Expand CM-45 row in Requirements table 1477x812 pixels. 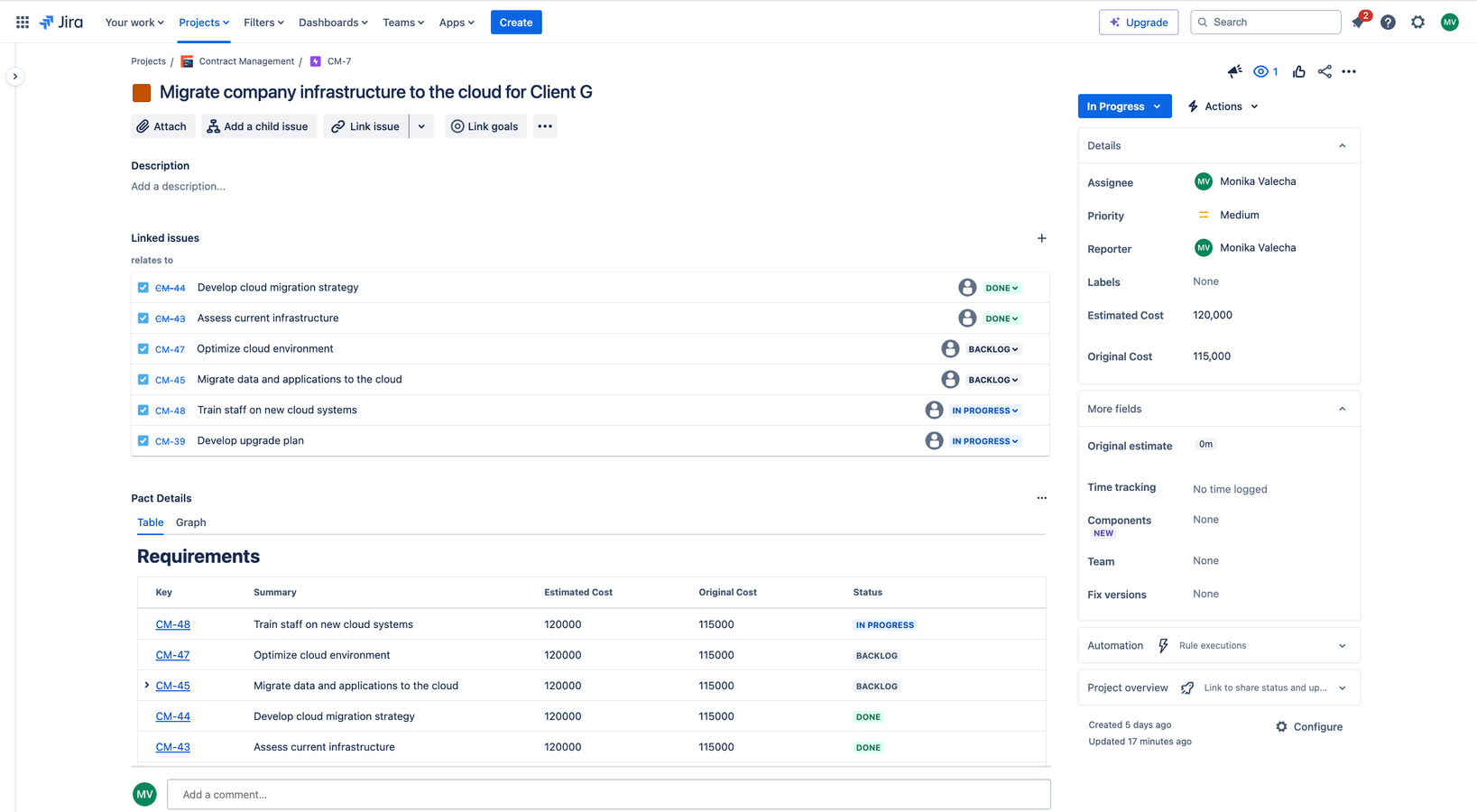tap(147, 686)
